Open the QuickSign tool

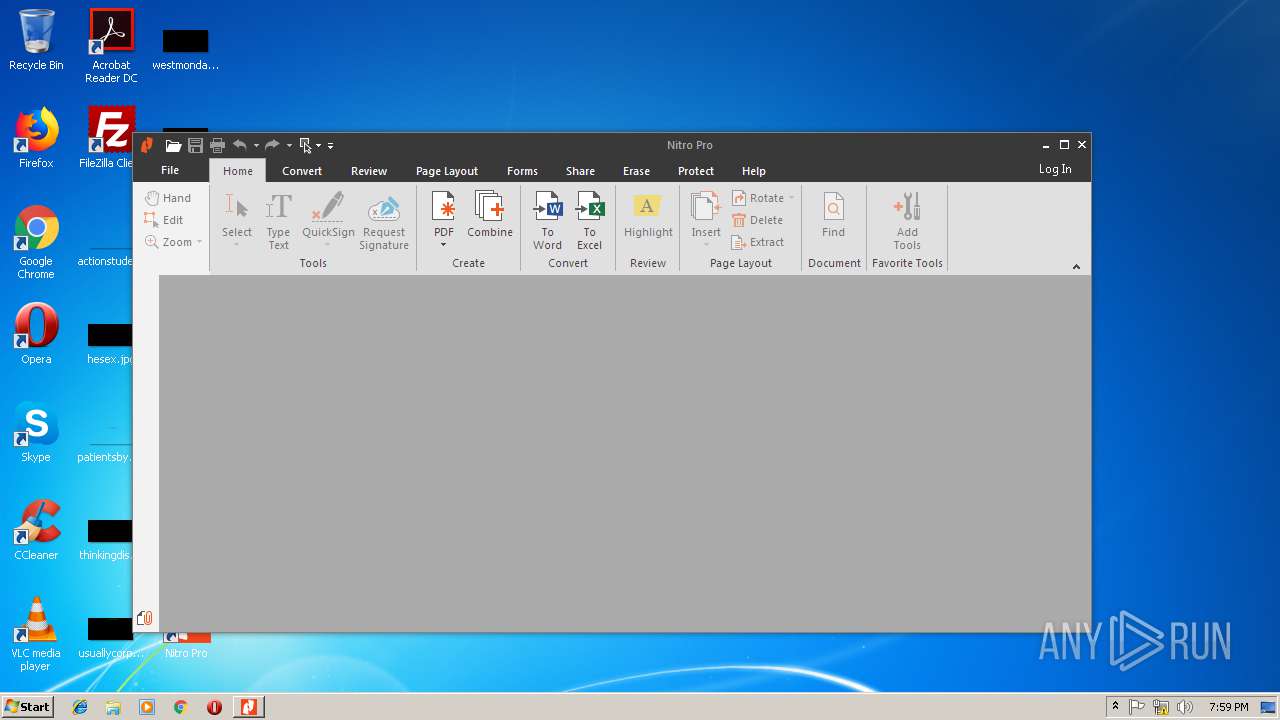[328, 220]
